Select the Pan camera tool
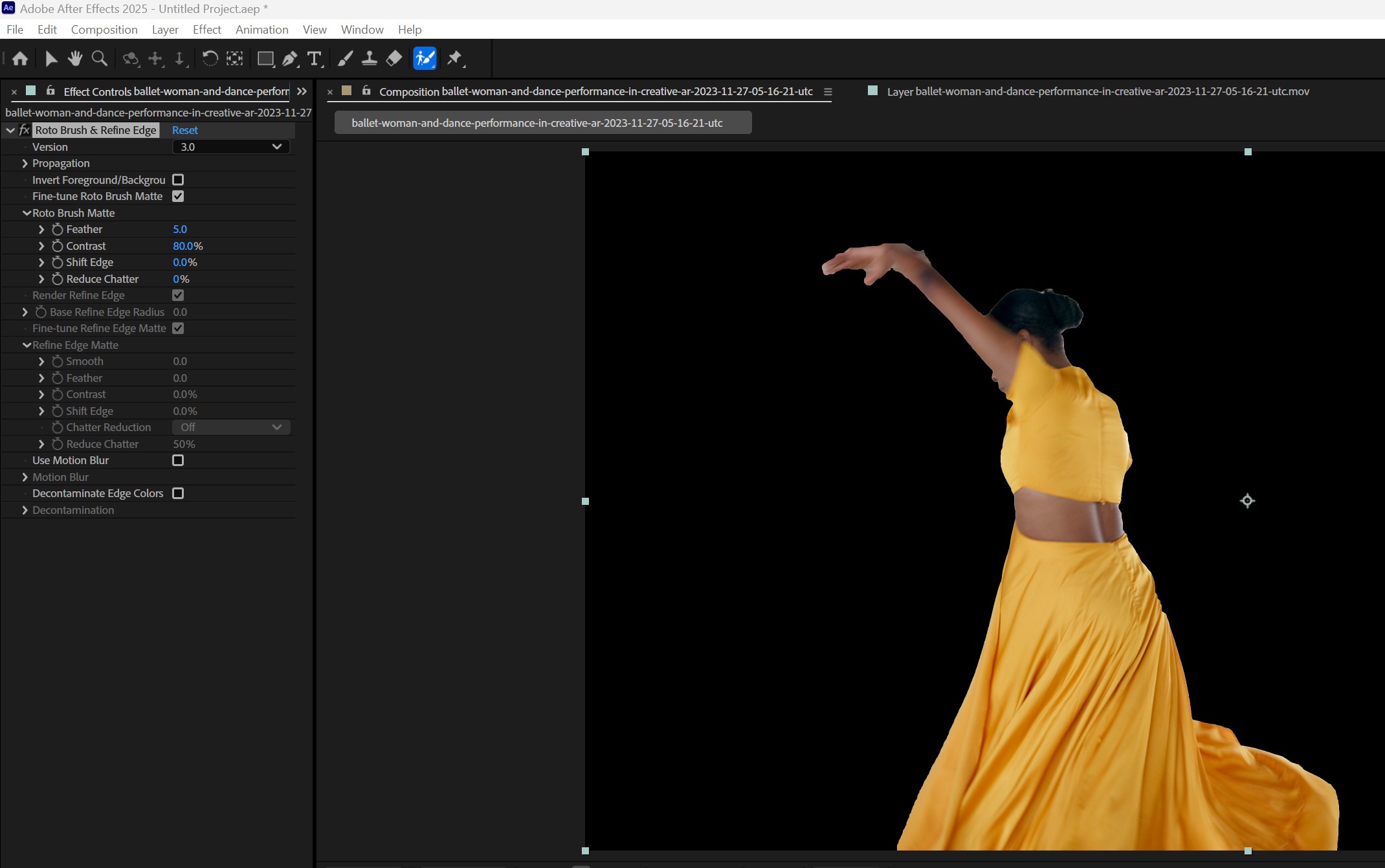This screenshot has width=1385, height=868. 155,59
